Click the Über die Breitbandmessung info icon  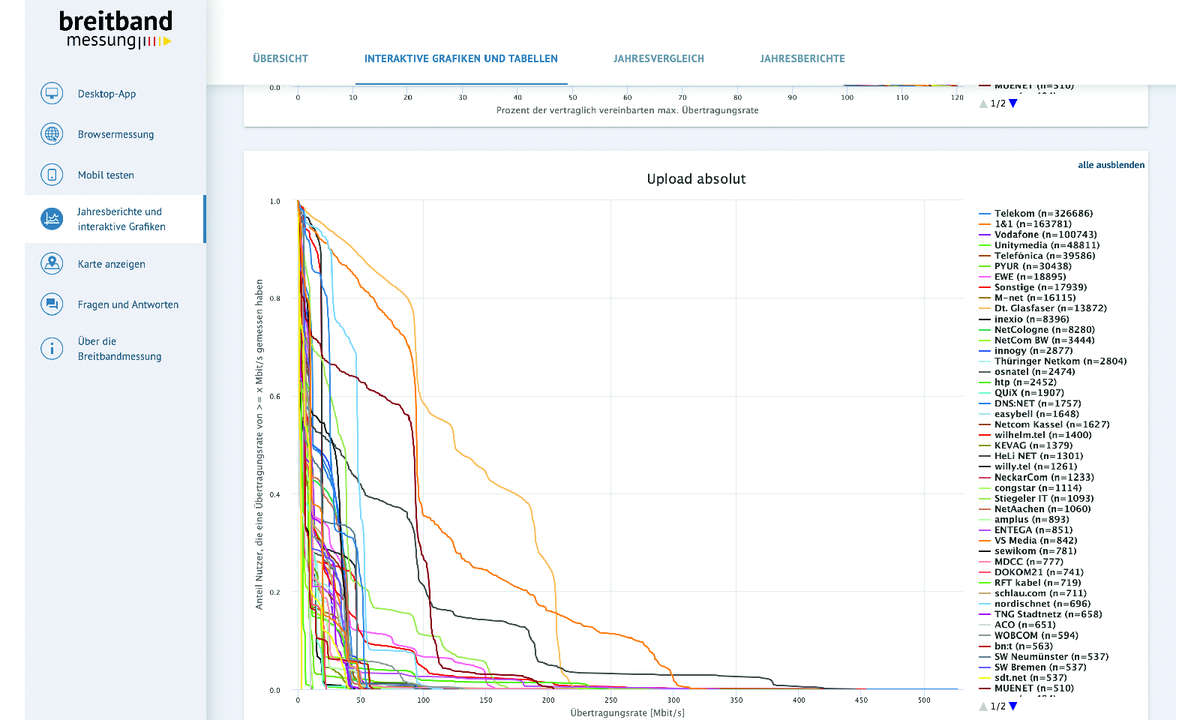coord(52,348)
